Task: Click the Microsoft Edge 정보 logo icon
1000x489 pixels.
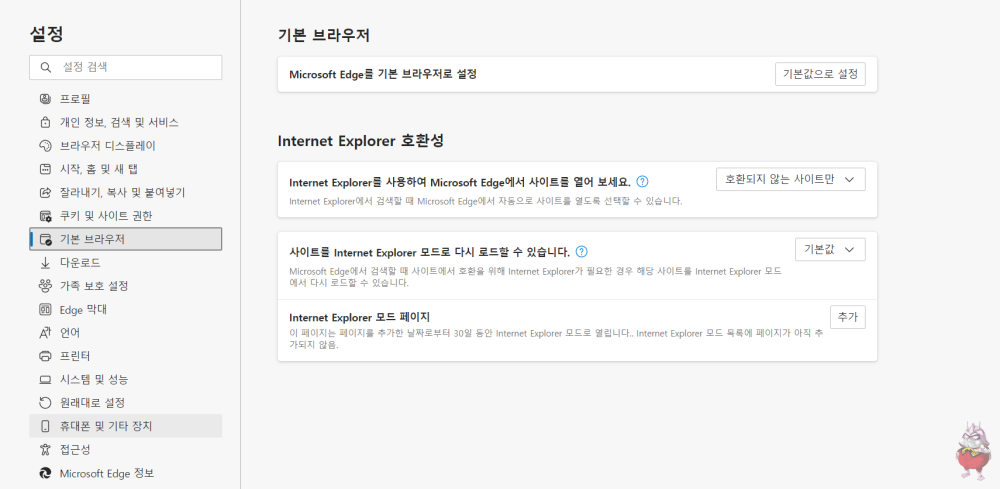Action: 45,473
